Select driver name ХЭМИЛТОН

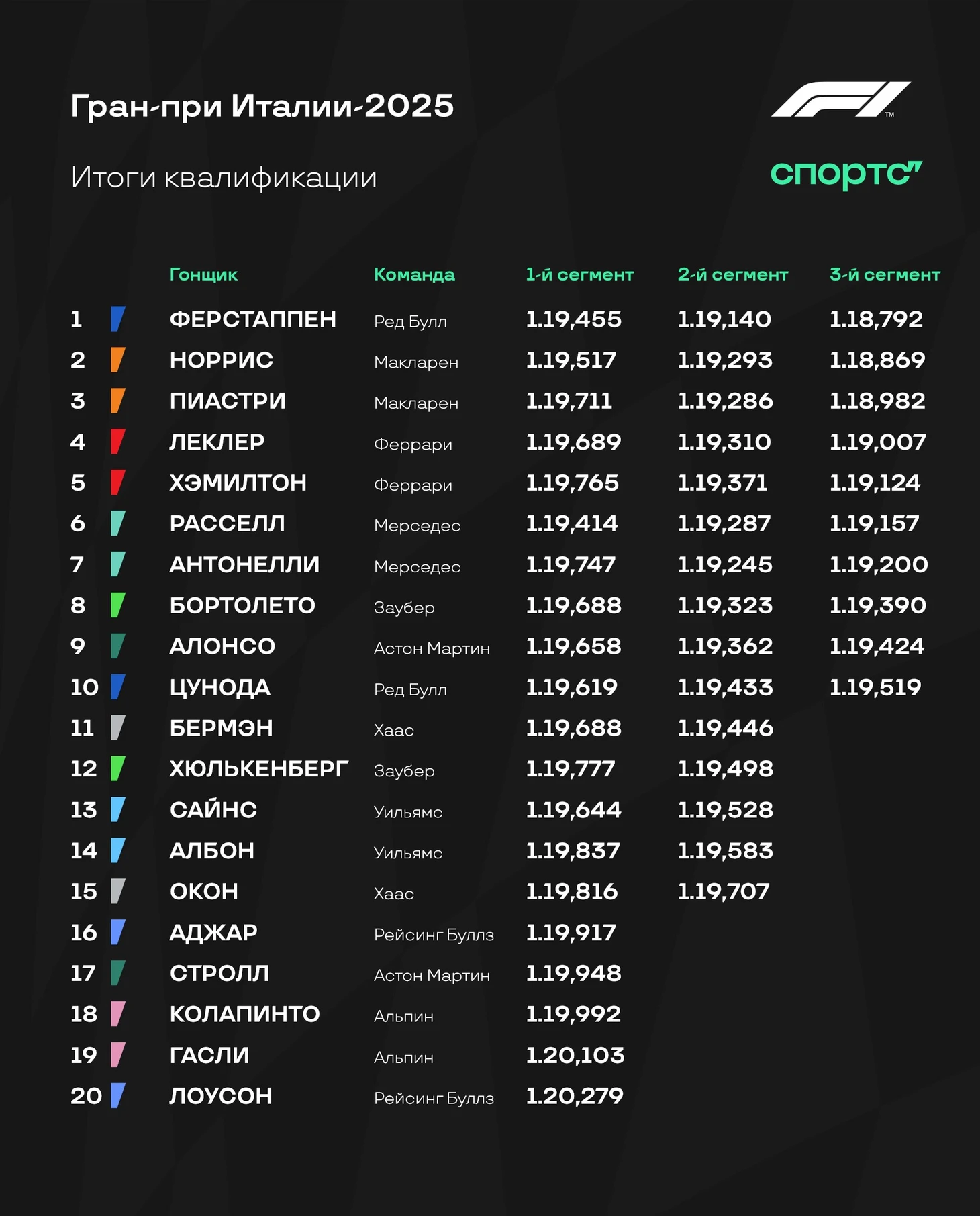[238, 483]
